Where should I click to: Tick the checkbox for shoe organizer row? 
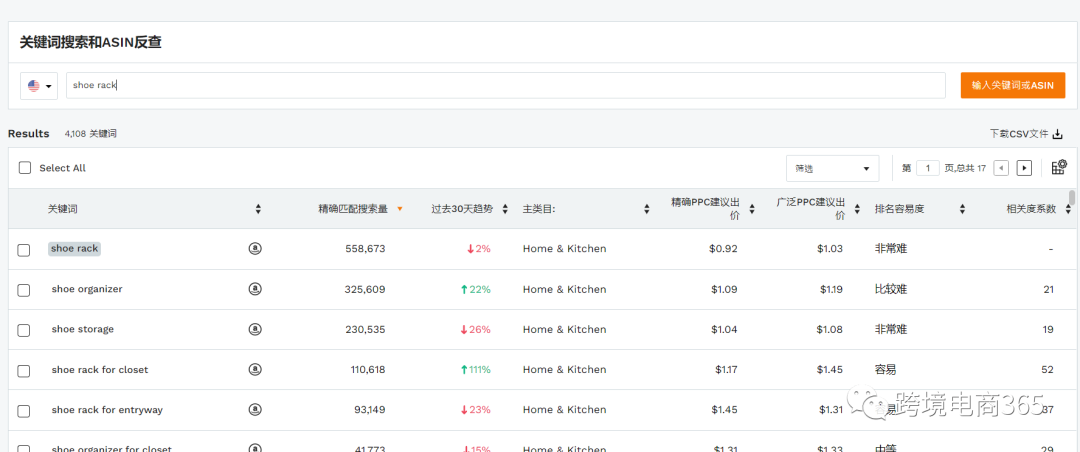click(x=23, y=290)
